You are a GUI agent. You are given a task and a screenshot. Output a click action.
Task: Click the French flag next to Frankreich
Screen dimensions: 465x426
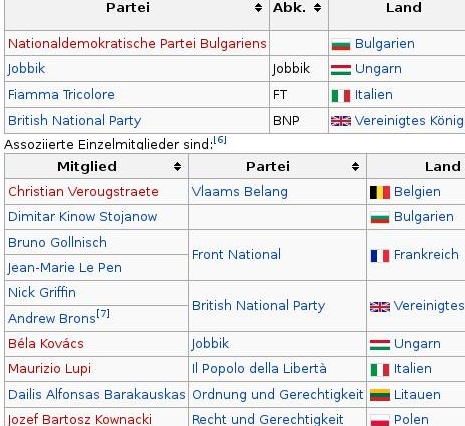click(380, 256)
